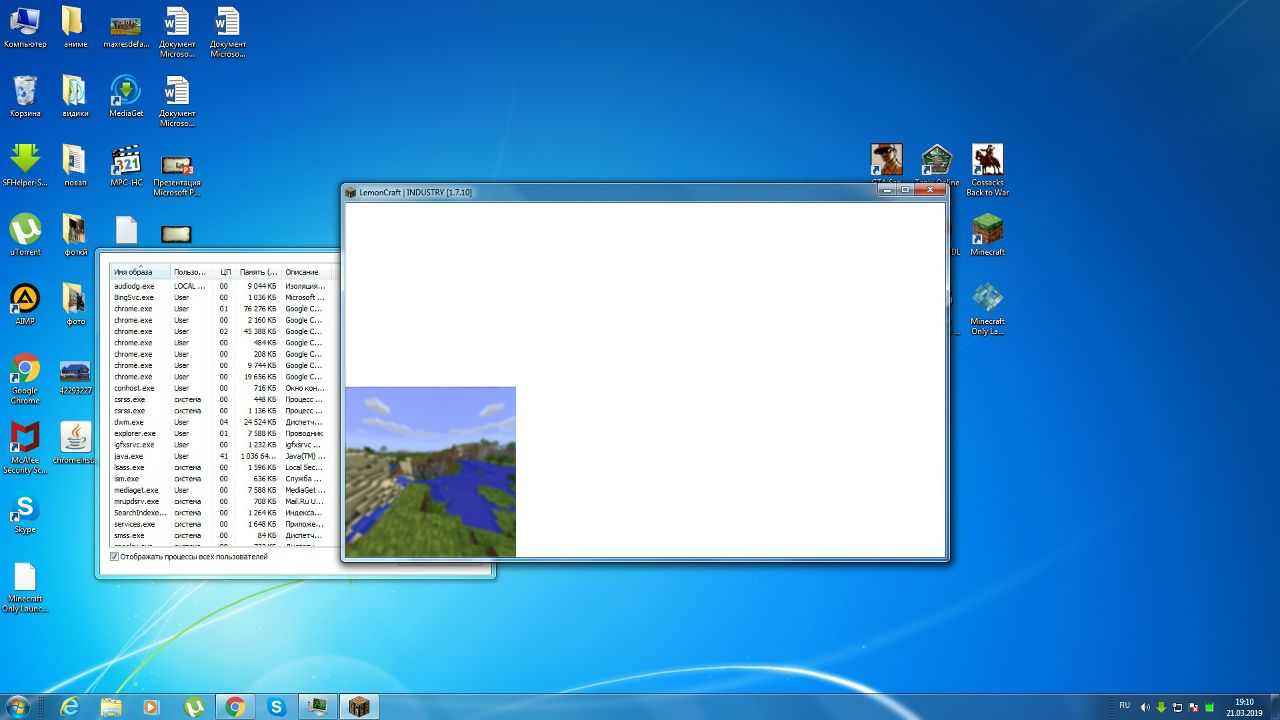The width and height of the screenshot is (1280, 720).
Task: Launch the AIMP player desktop icon
Action: coord(25,300)
